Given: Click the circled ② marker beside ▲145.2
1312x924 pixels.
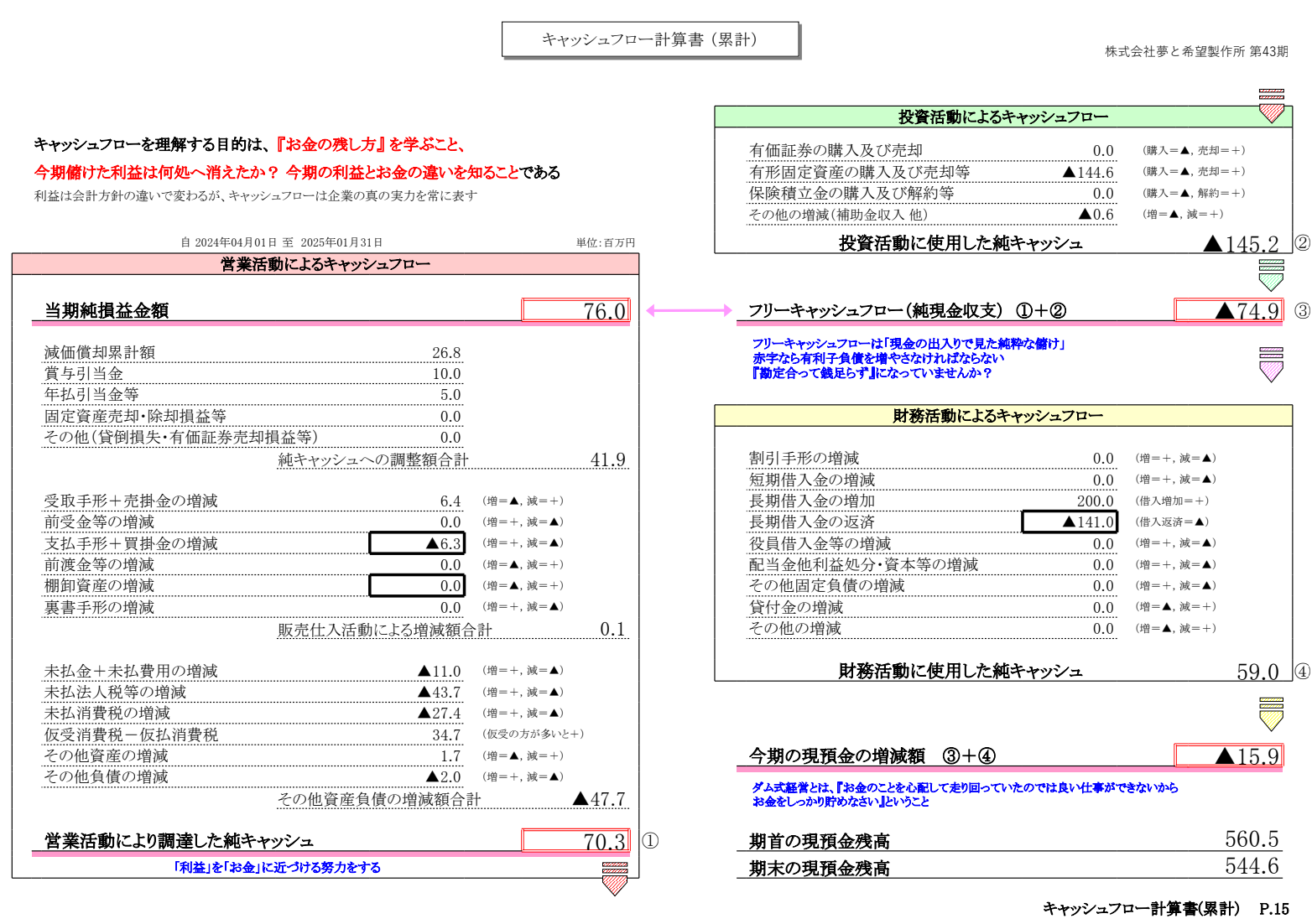Looking at the screenshot, I should pos(1301,244).
